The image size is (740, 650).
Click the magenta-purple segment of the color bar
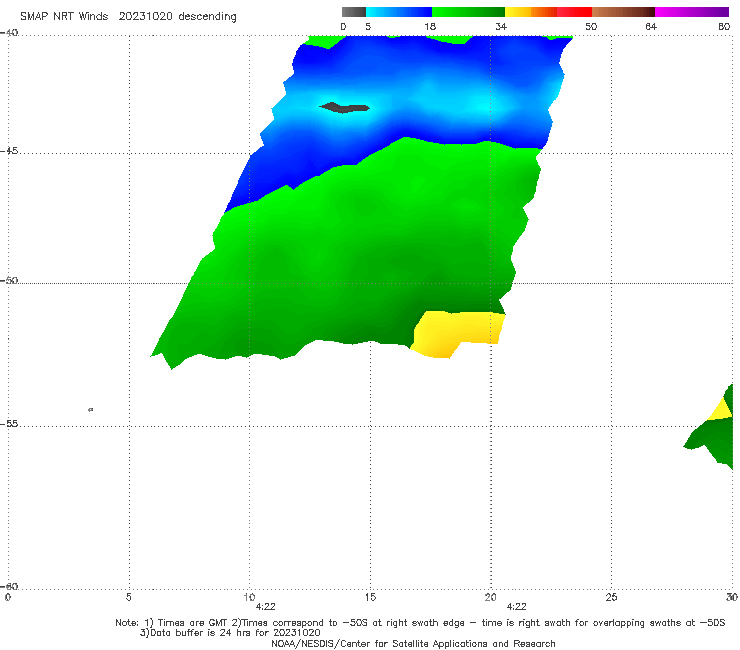click(692, 12)
